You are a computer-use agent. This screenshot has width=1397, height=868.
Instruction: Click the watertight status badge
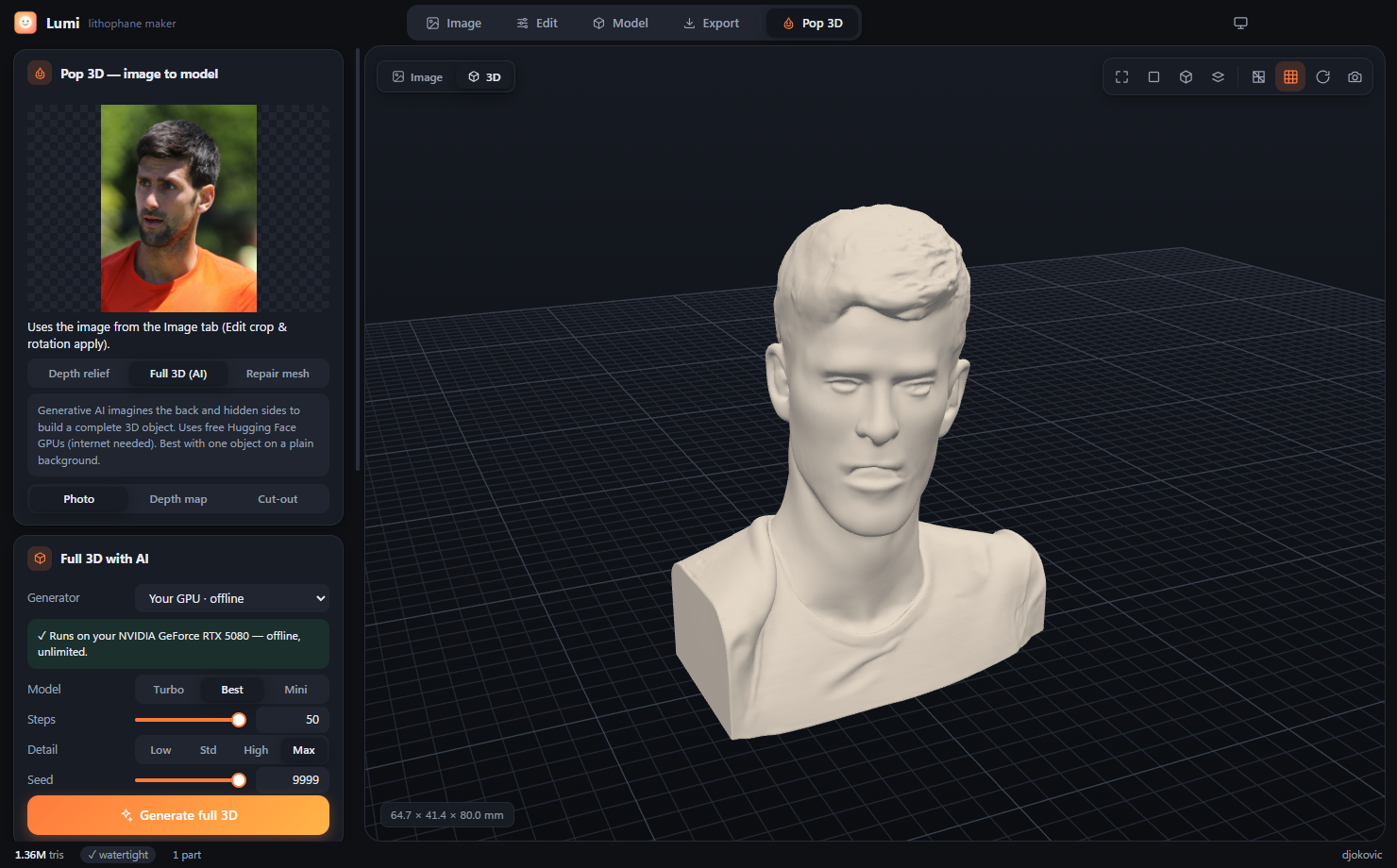[x=118, y=855]
